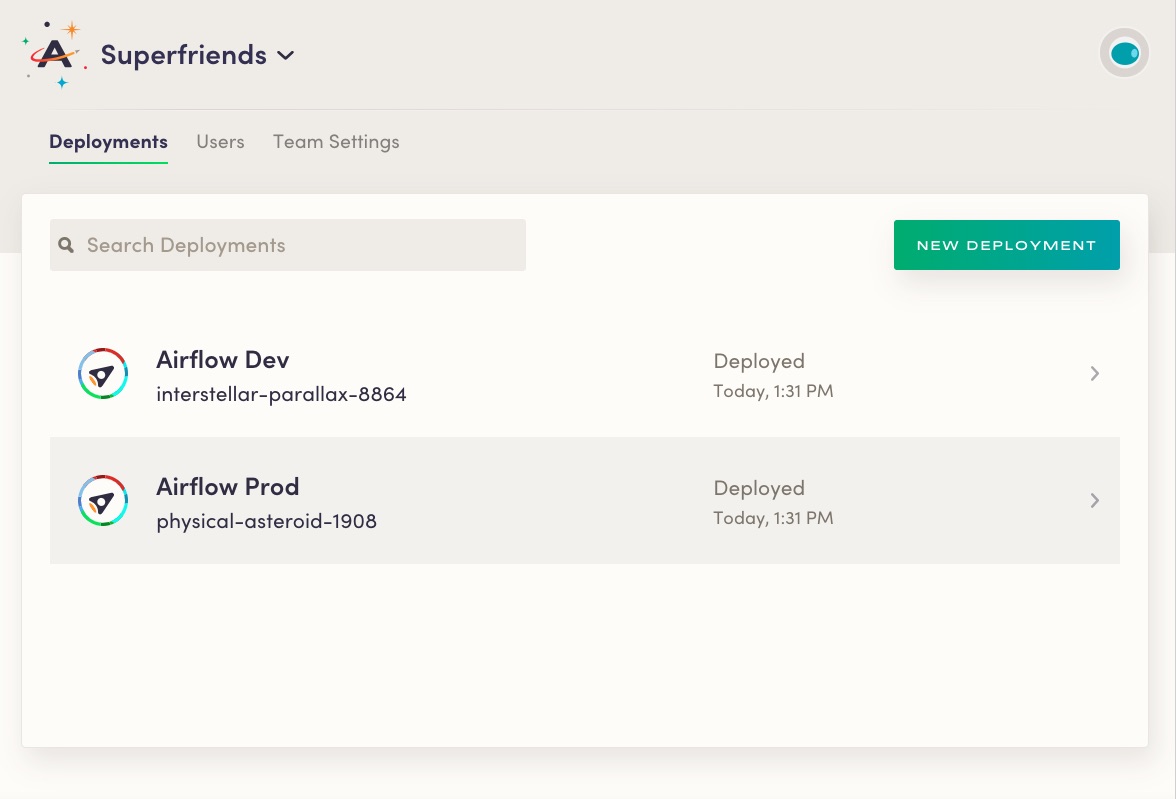The height and width of the screenshot is (799, 1176).
Task: Switch to the Deployments tab
Action: pyautogui.click(x=108, y=142)
